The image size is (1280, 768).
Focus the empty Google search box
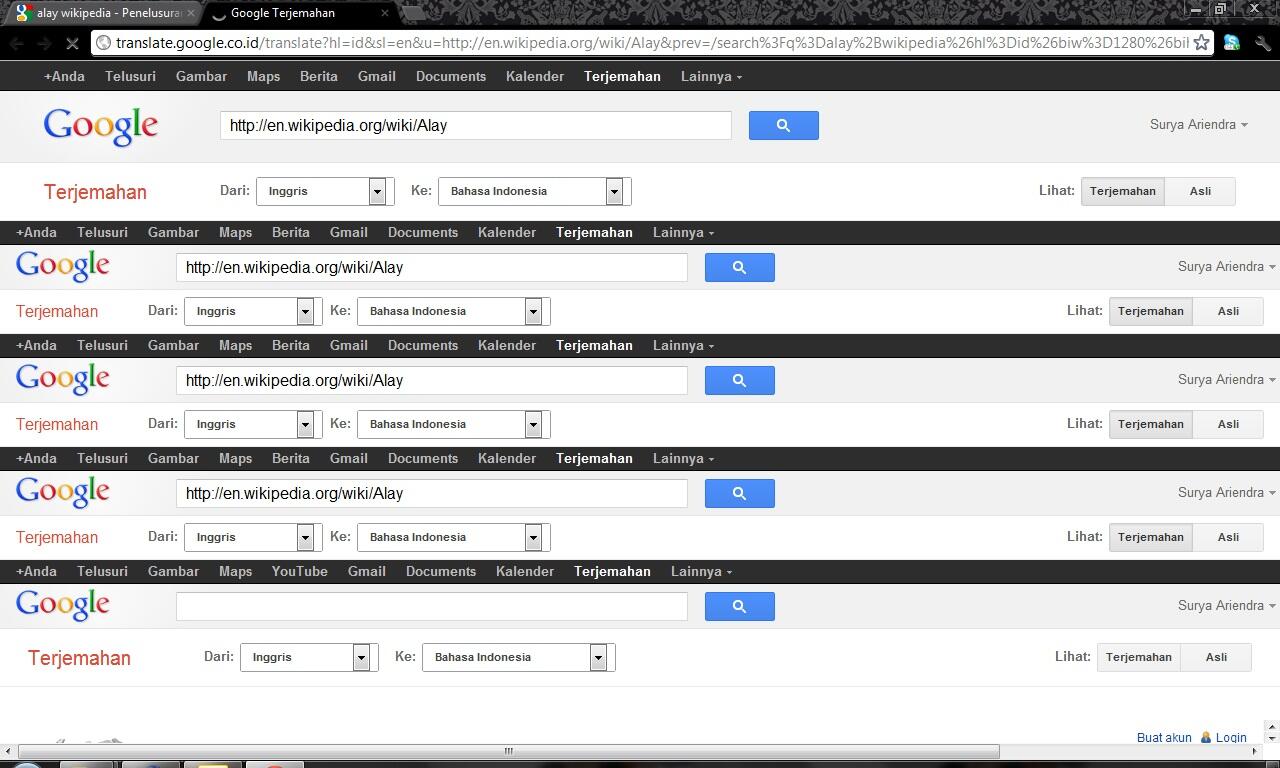click(432, 606)
